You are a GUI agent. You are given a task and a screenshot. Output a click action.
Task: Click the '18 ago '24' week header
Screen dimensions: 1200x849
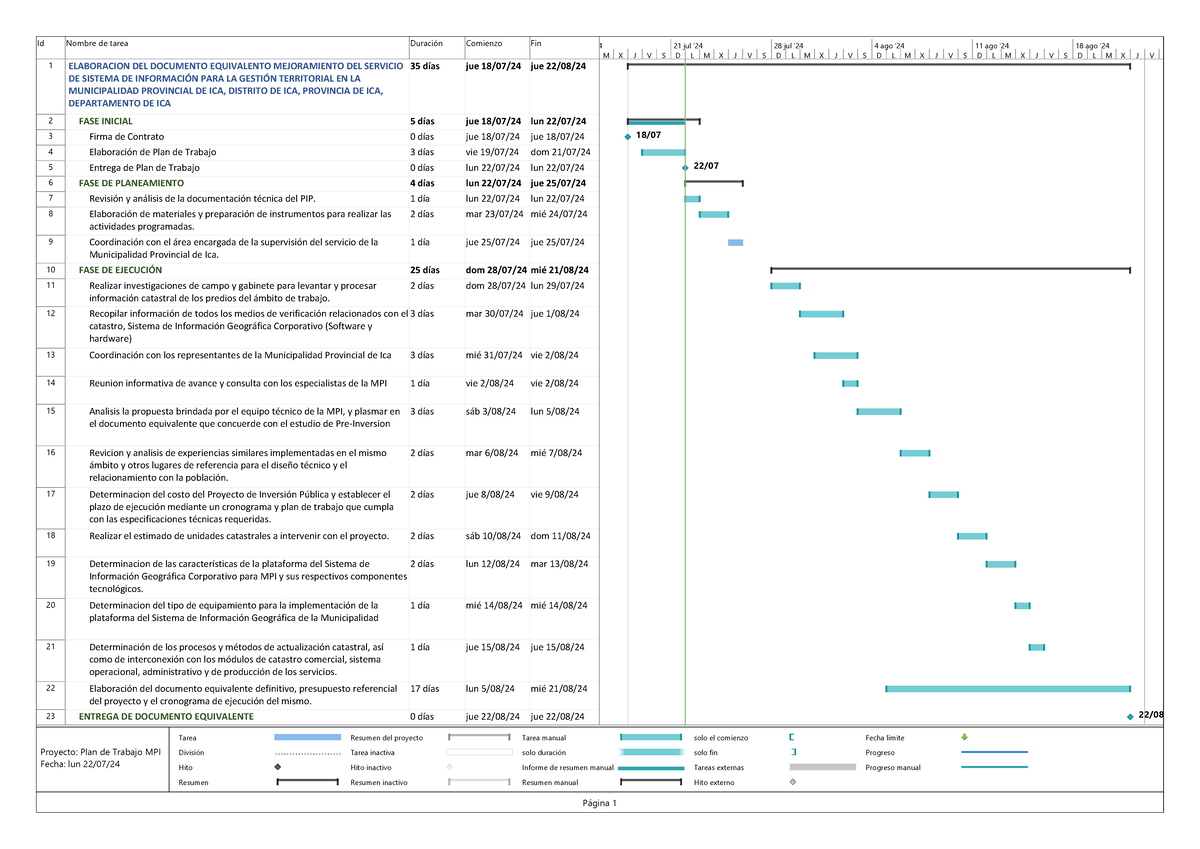(1091, 46)
